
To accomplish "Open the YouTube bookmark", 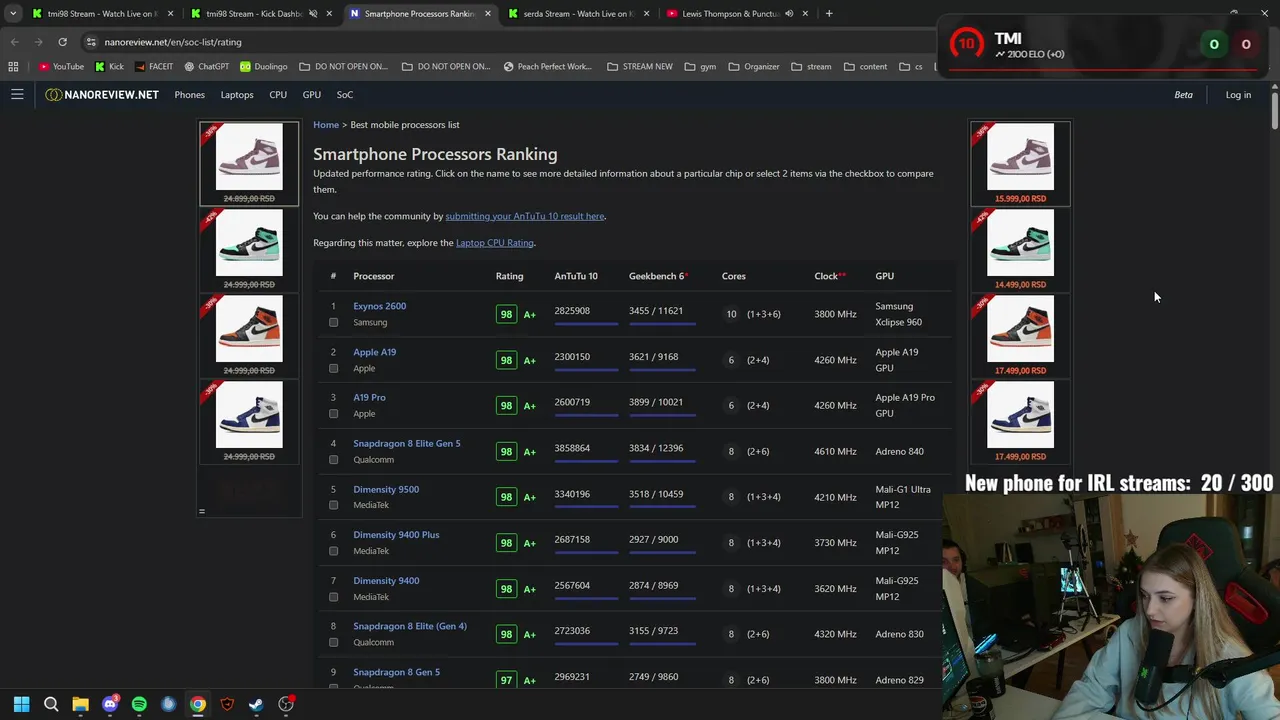I will click(61, 66).
